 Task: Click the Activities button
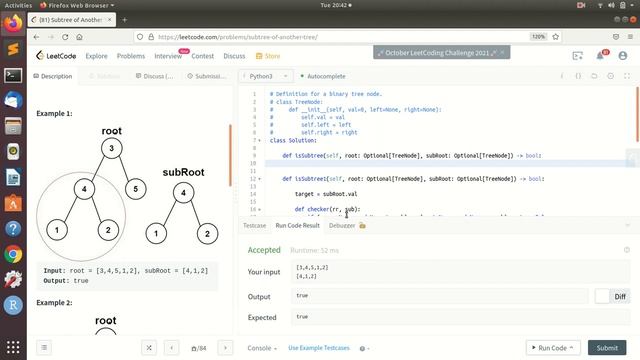pyautogui.click(x=18, y=5)
